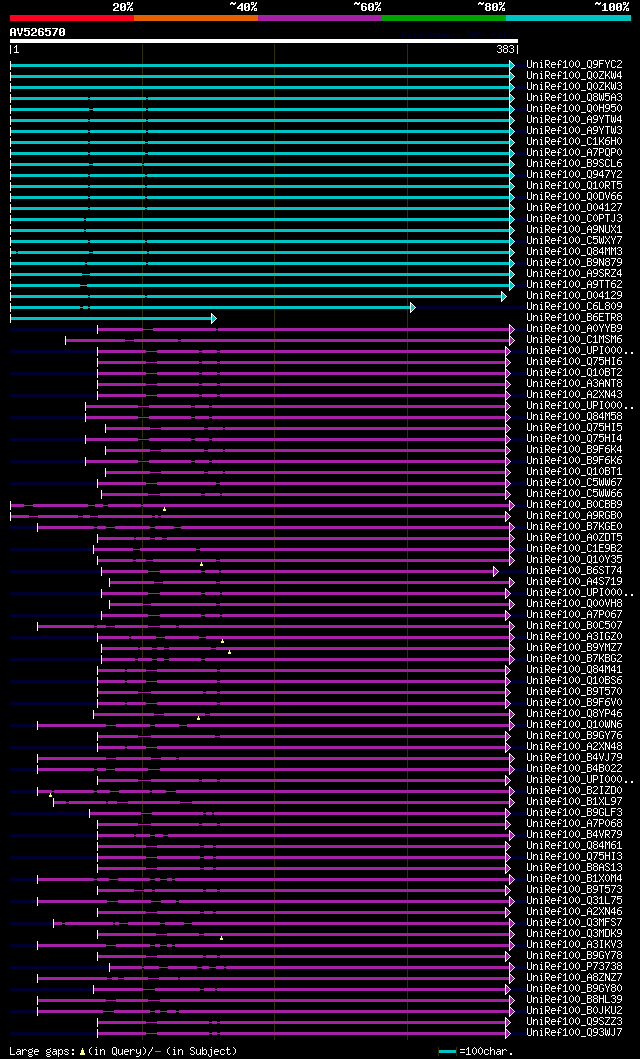The height and width of the screenshot is (1059, 640).
Task: Click the yellow gap marker below the Q10Y35 row
Action: [x=201, y=564]
